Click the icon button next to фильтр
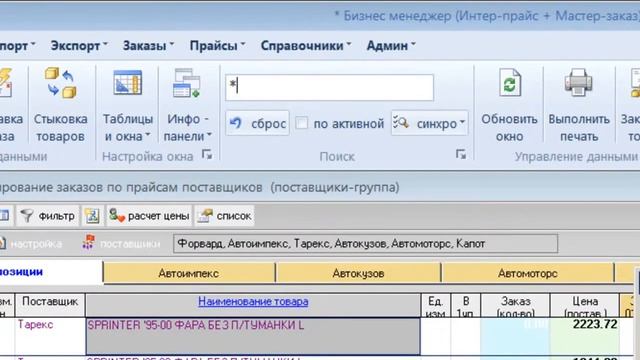Viewport: 640px width, 360px height. (x=92, y=216)
